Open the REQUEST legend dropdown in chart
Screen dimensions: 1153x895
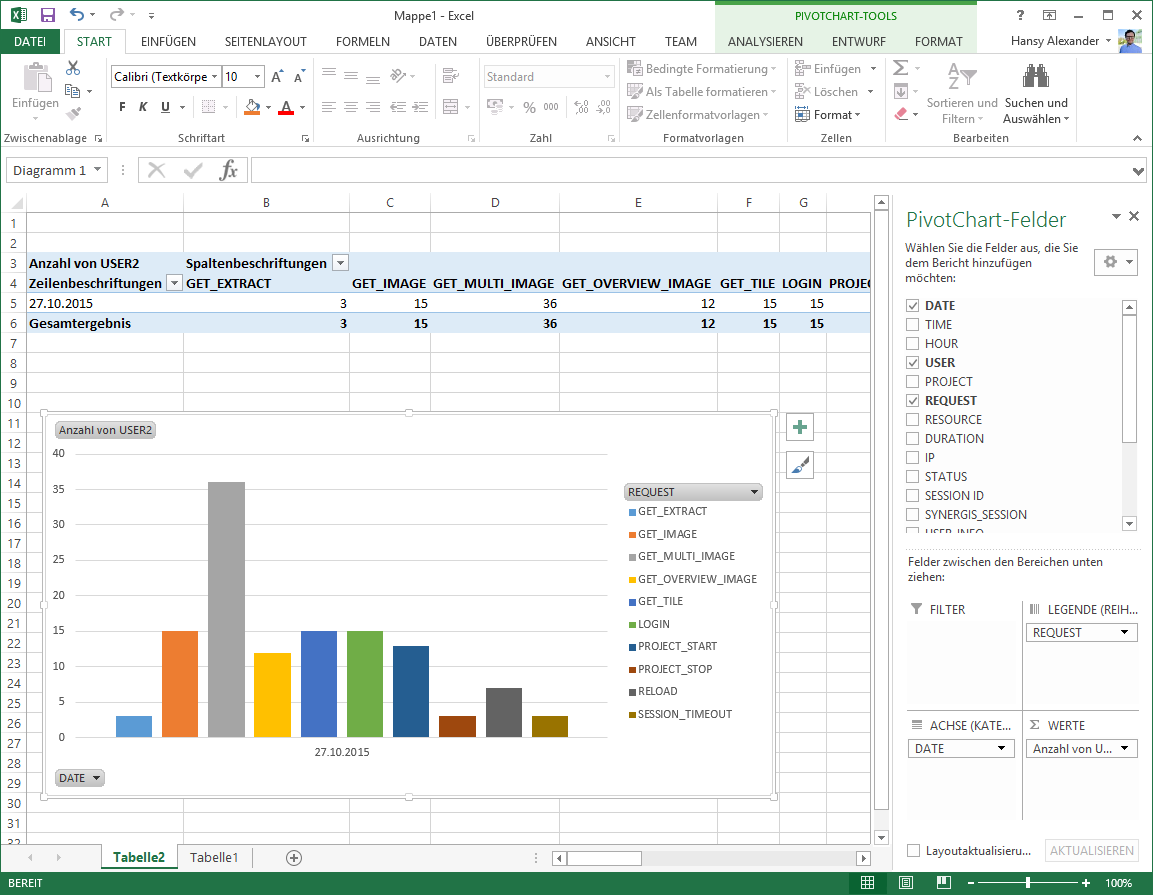point(755,491)
